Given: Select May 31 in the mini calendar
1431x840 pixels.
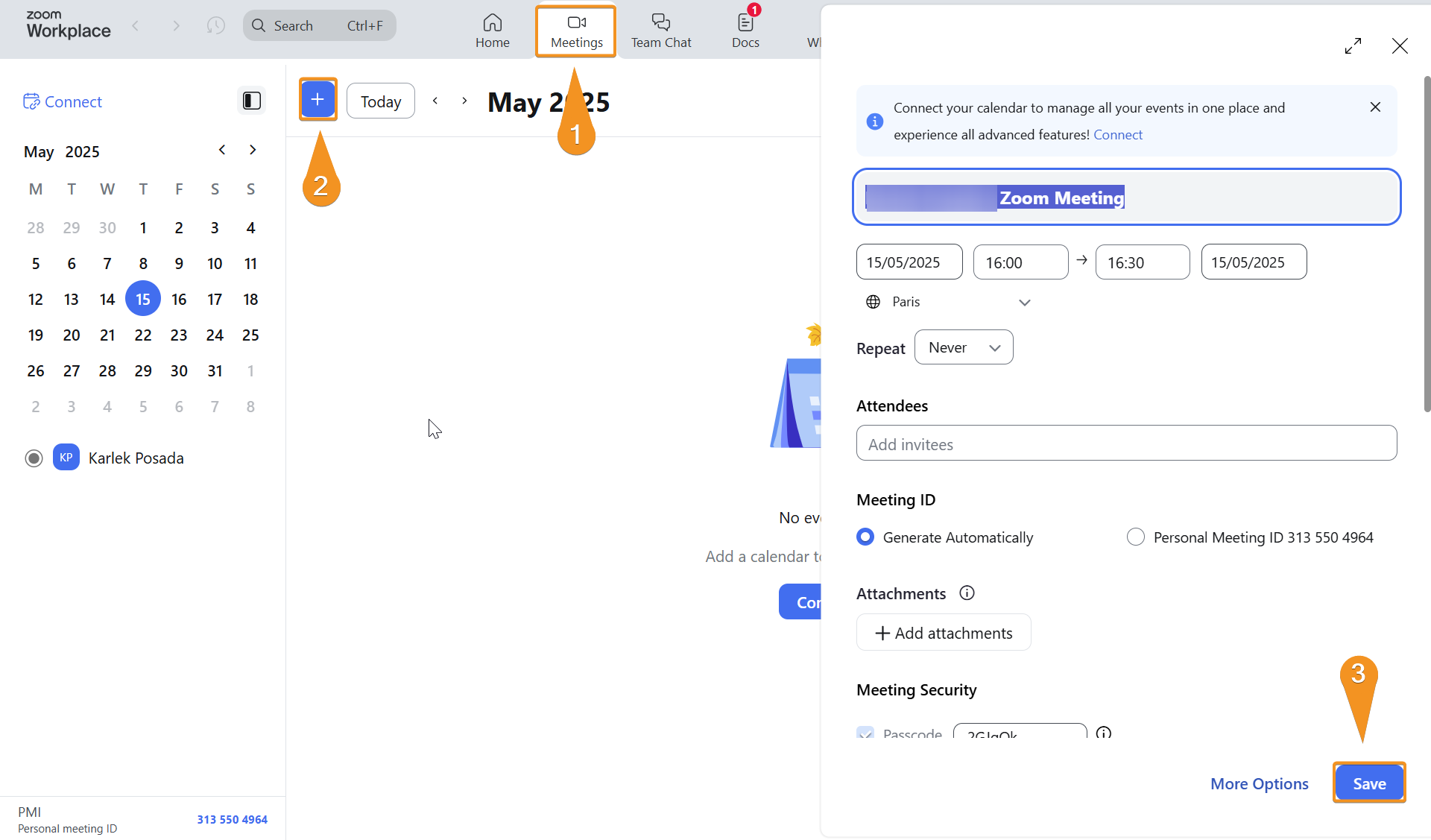Looking at the screenshot, I should (215, 370).
